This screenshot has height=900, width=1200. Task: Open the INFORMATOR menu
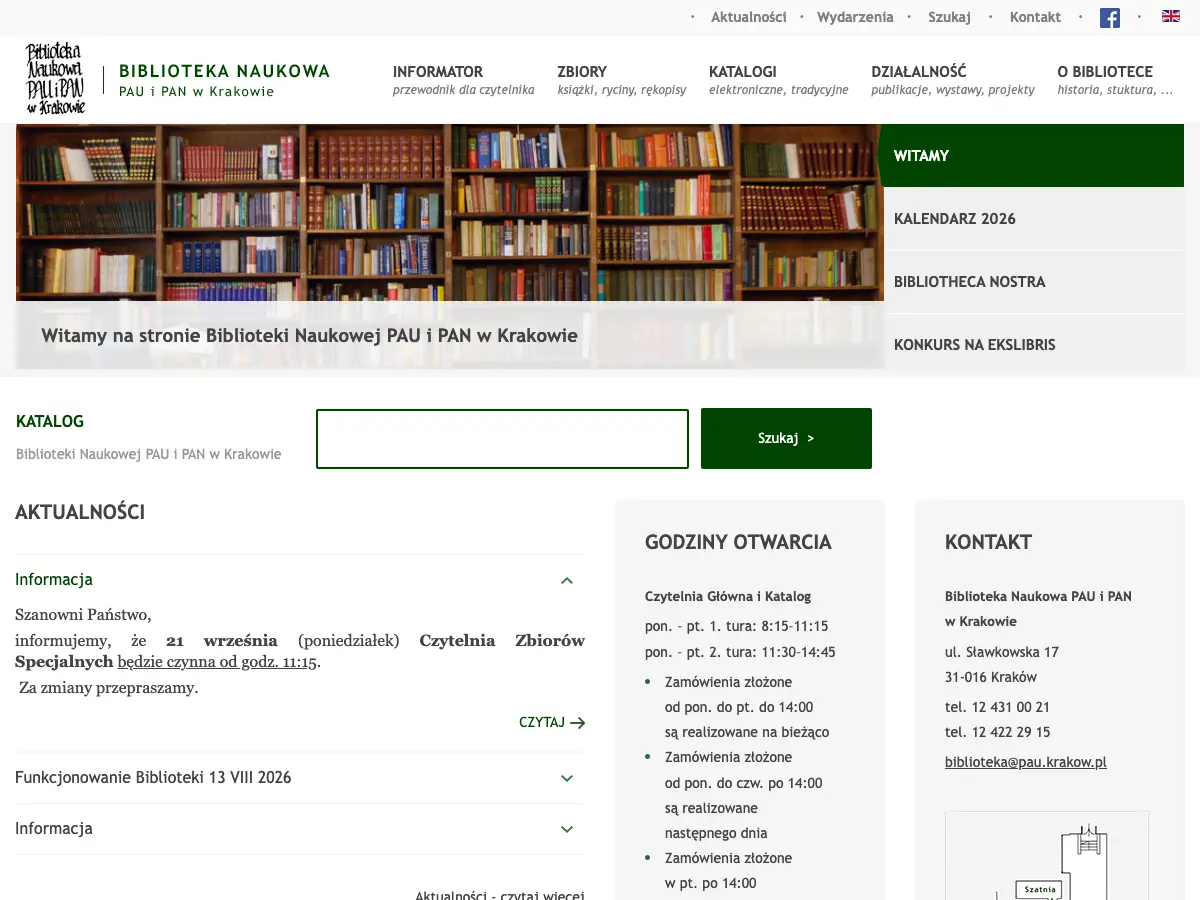tap(463, 80)
